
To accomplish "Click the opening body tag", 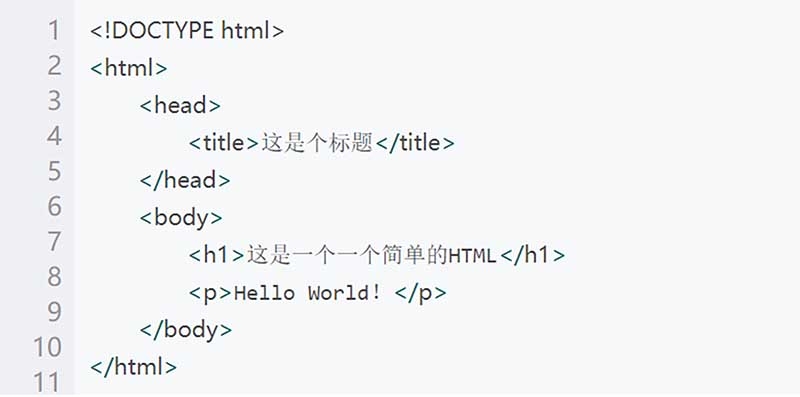I will [181, 218].
